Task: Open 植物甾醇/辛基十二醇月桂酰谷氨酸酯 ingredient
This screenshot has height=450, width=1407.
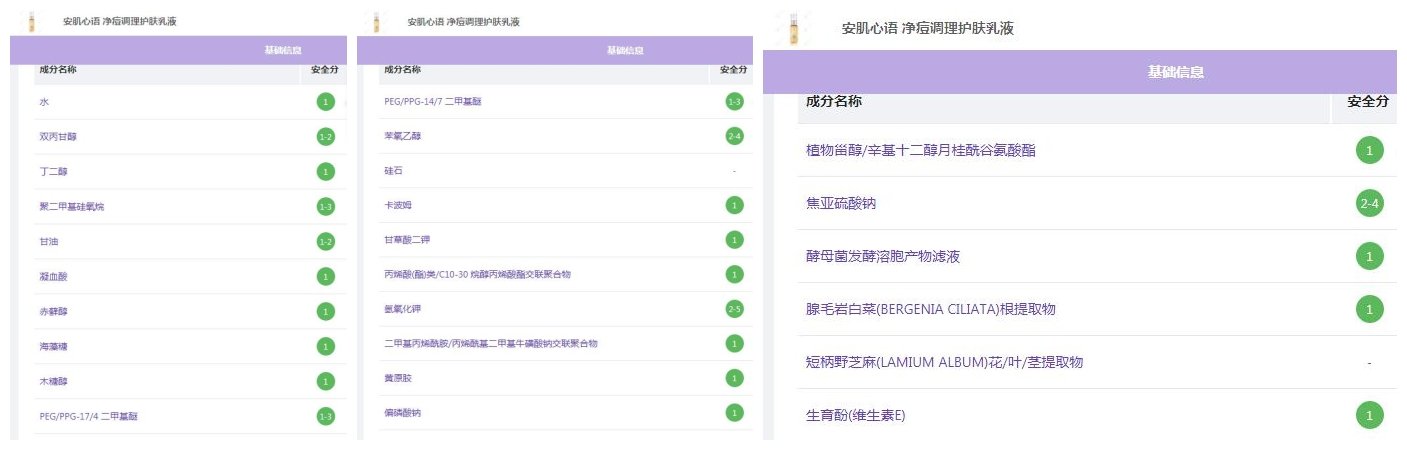Action: (920, 151)
